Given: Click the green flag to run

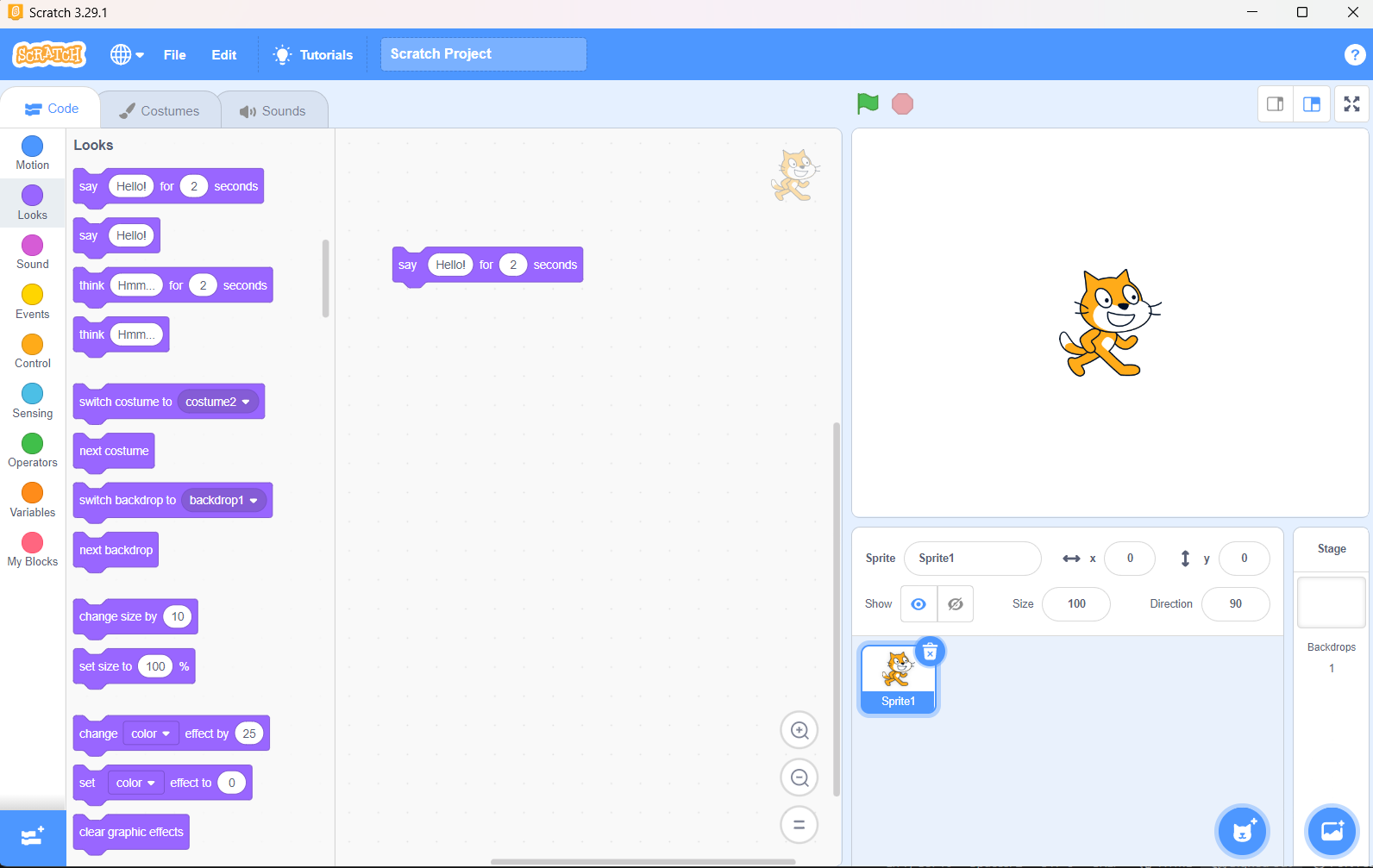Looking at the screenshot, I should point(868,104).
